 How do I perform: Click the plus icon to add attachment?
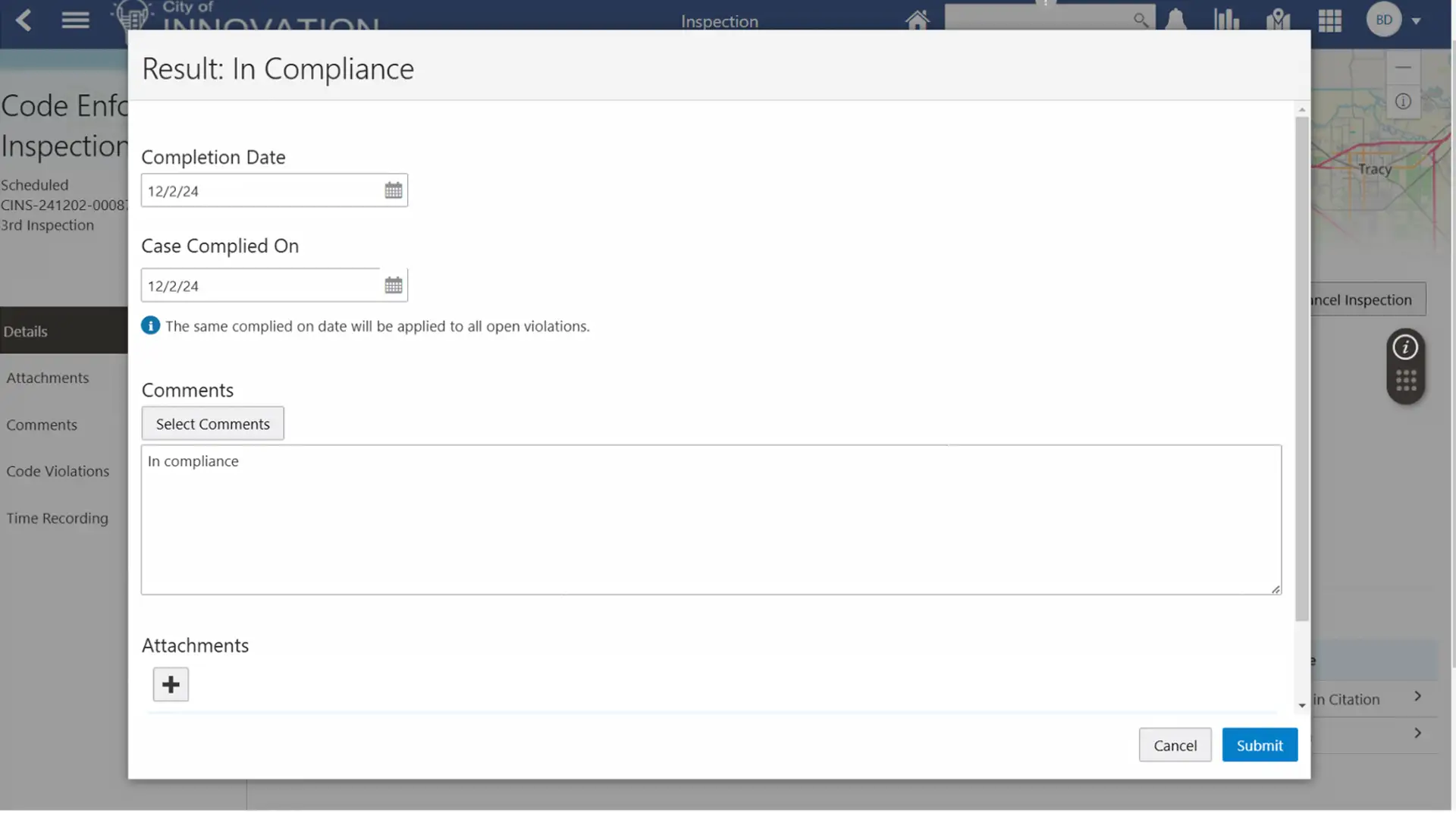coord(171,685)
